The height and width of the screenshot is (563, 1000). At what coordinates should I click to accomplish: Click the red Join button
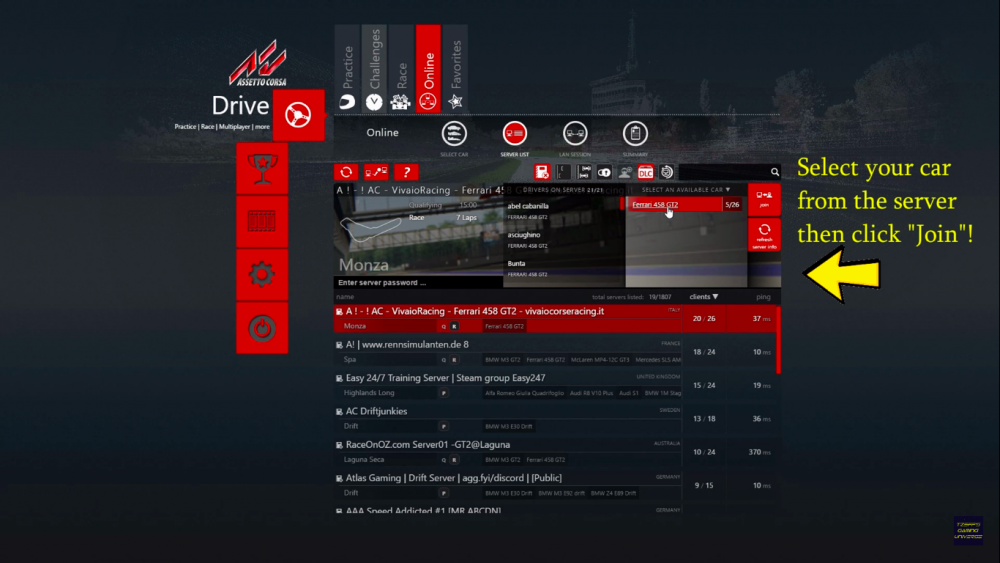point(764,200)
